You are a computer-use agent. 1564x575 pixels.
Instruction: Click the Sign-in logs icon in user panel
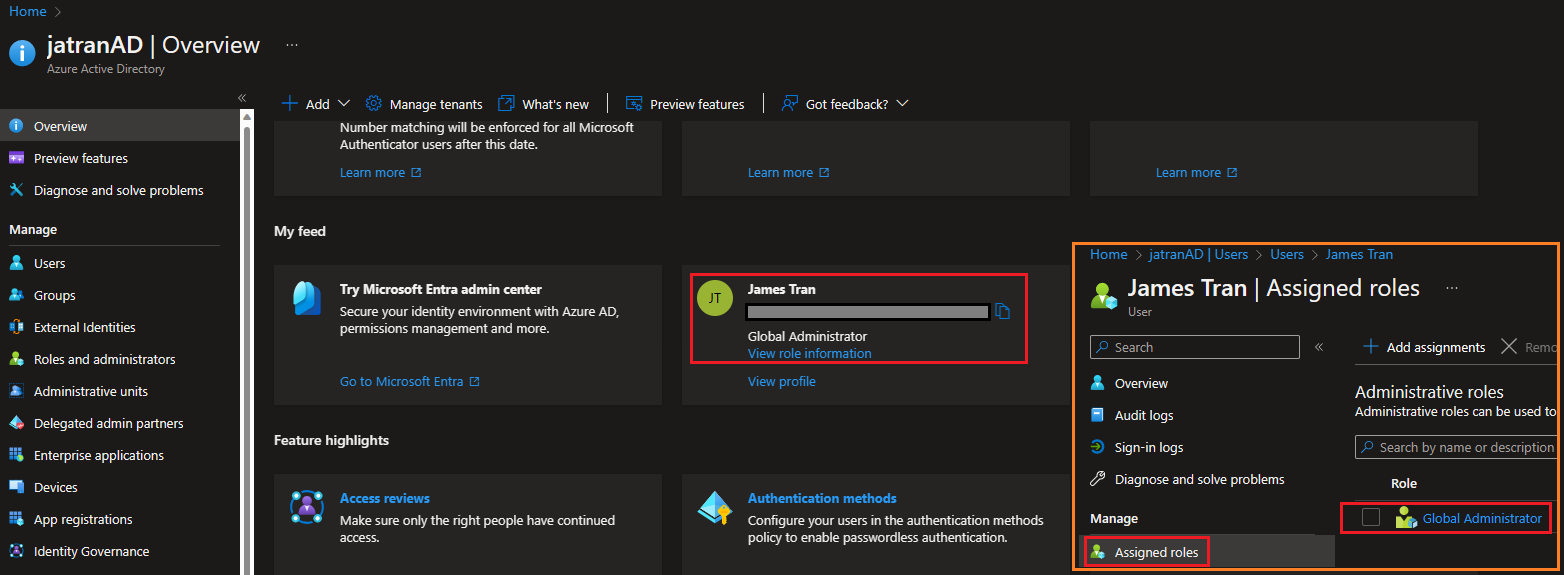1098,447
